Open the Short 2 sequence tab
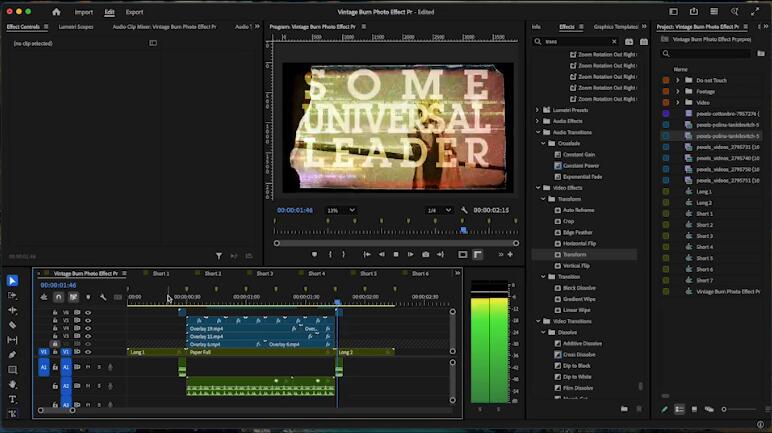 coord(213,273)
